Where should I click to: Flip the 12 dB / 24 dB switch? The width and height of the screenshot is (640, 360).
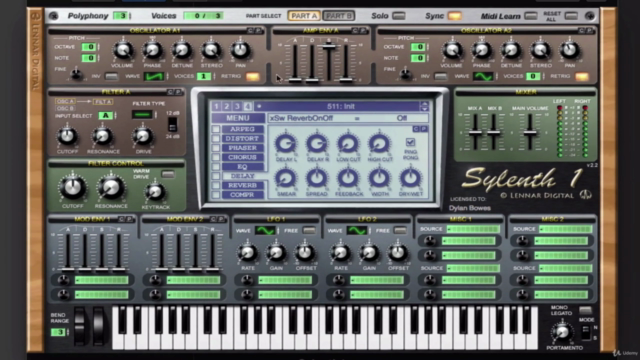(x=173, y=124)
